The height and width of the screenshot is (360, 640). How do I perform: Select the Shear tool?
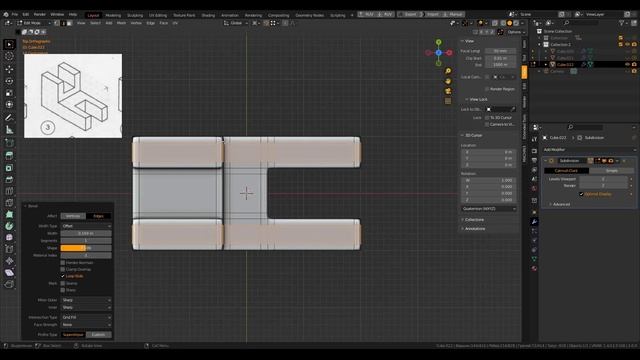click(9, 273)
